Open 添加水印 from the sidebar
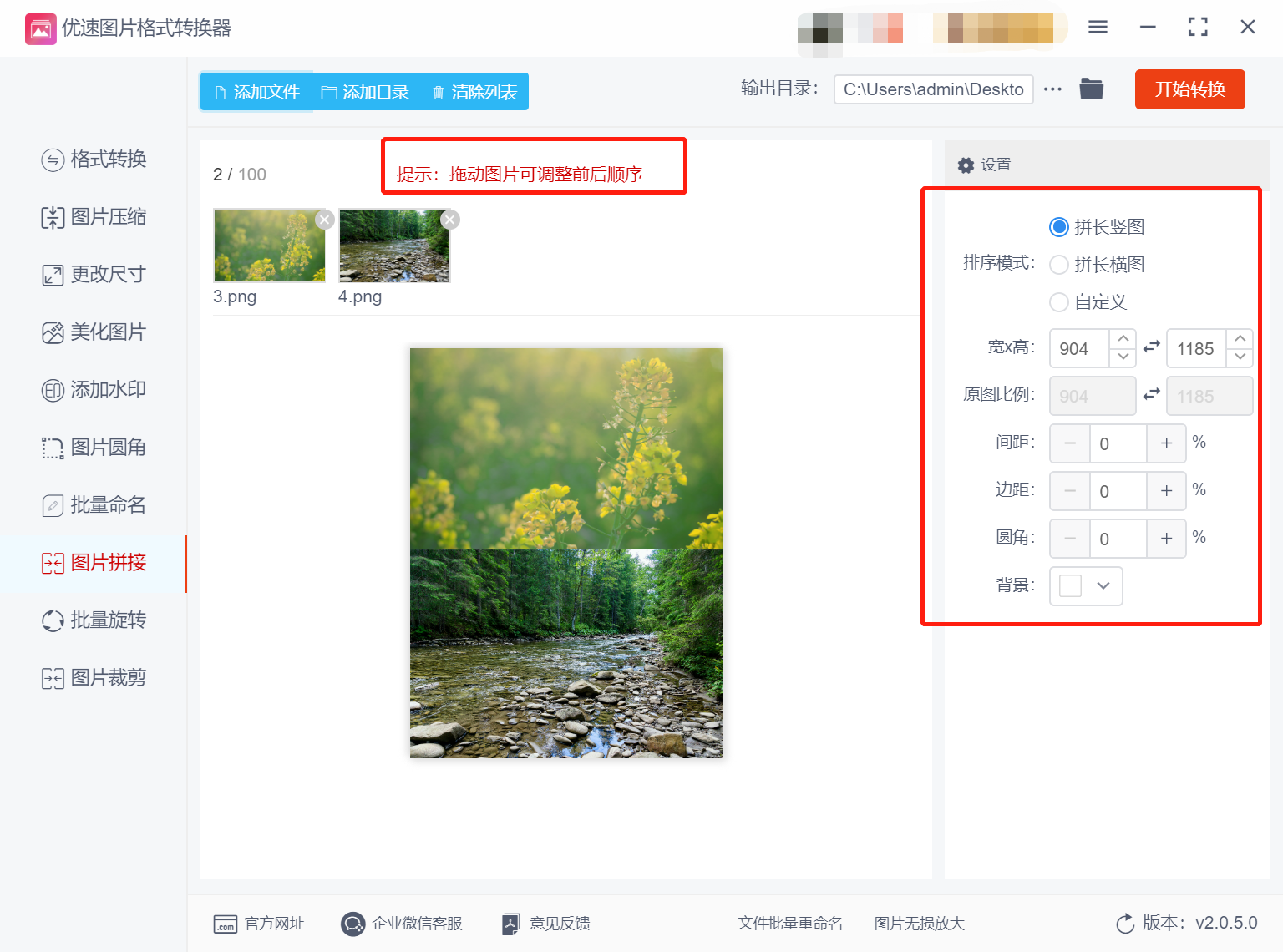The width and height of the screenshot is (1283, 952). tap(94, 390)
